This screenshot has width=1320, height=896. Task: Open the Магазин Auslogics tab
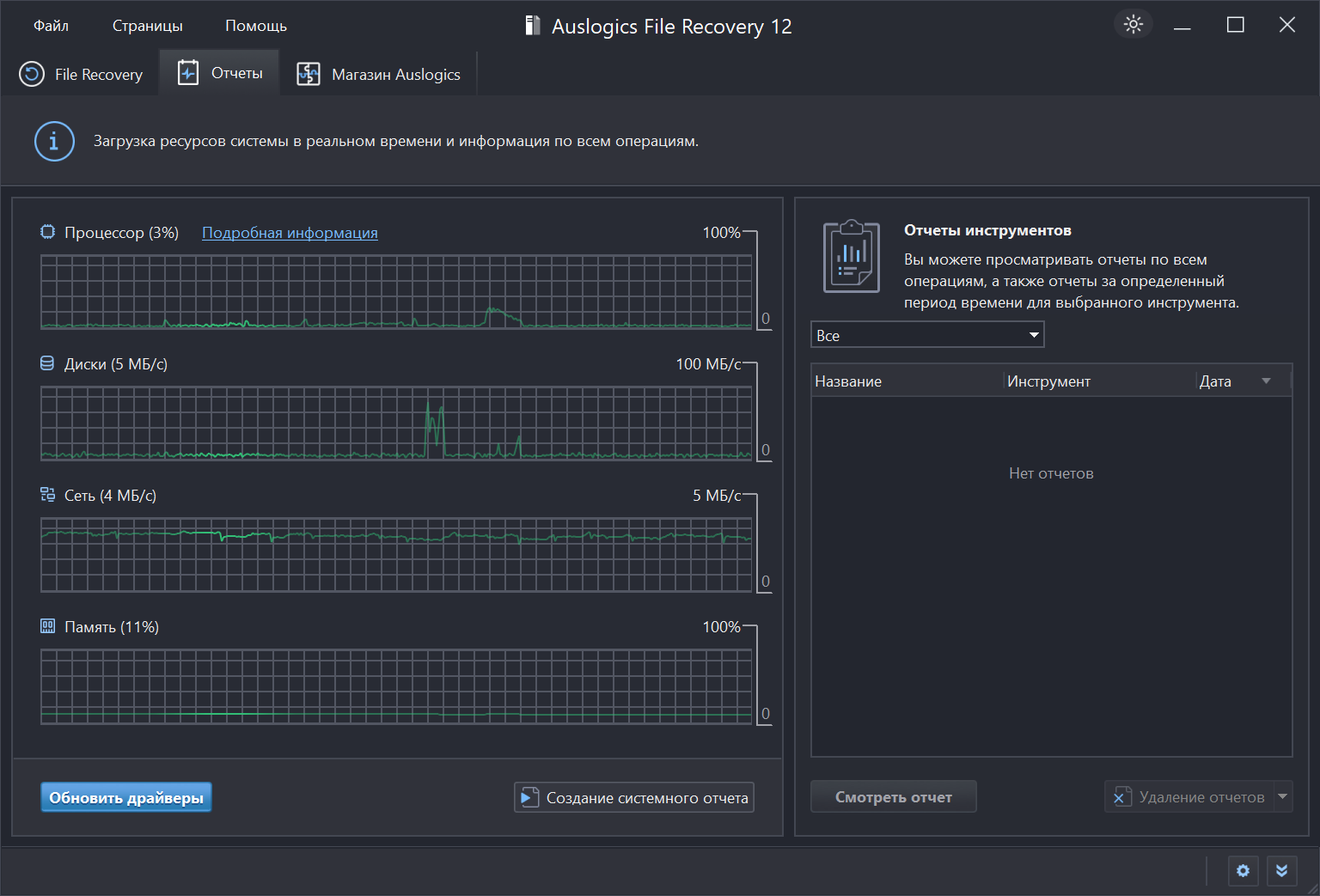pos(379,75)
